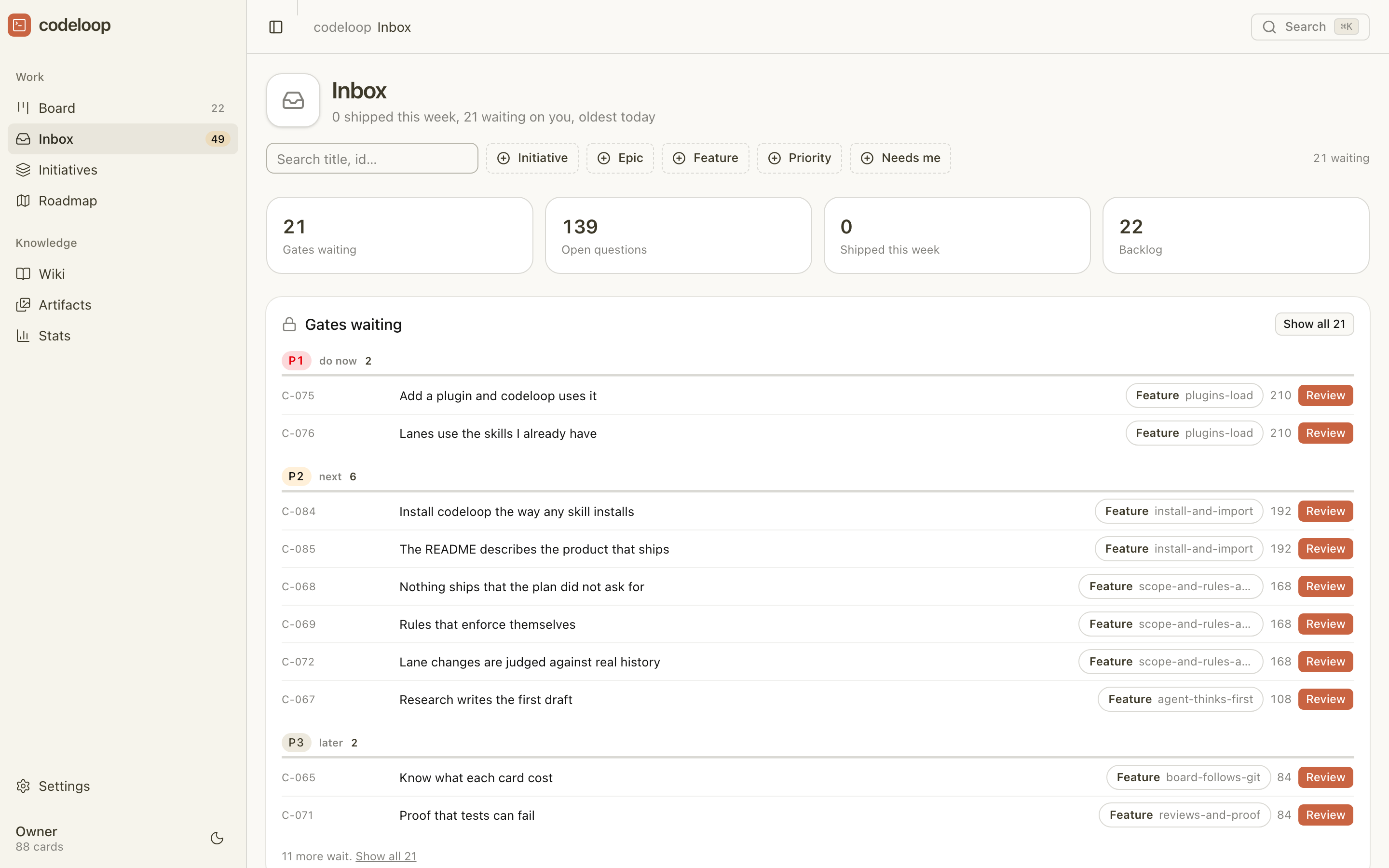
Task: Open the global Search box
Action: pyautogui.click(x=1310, y=27)
